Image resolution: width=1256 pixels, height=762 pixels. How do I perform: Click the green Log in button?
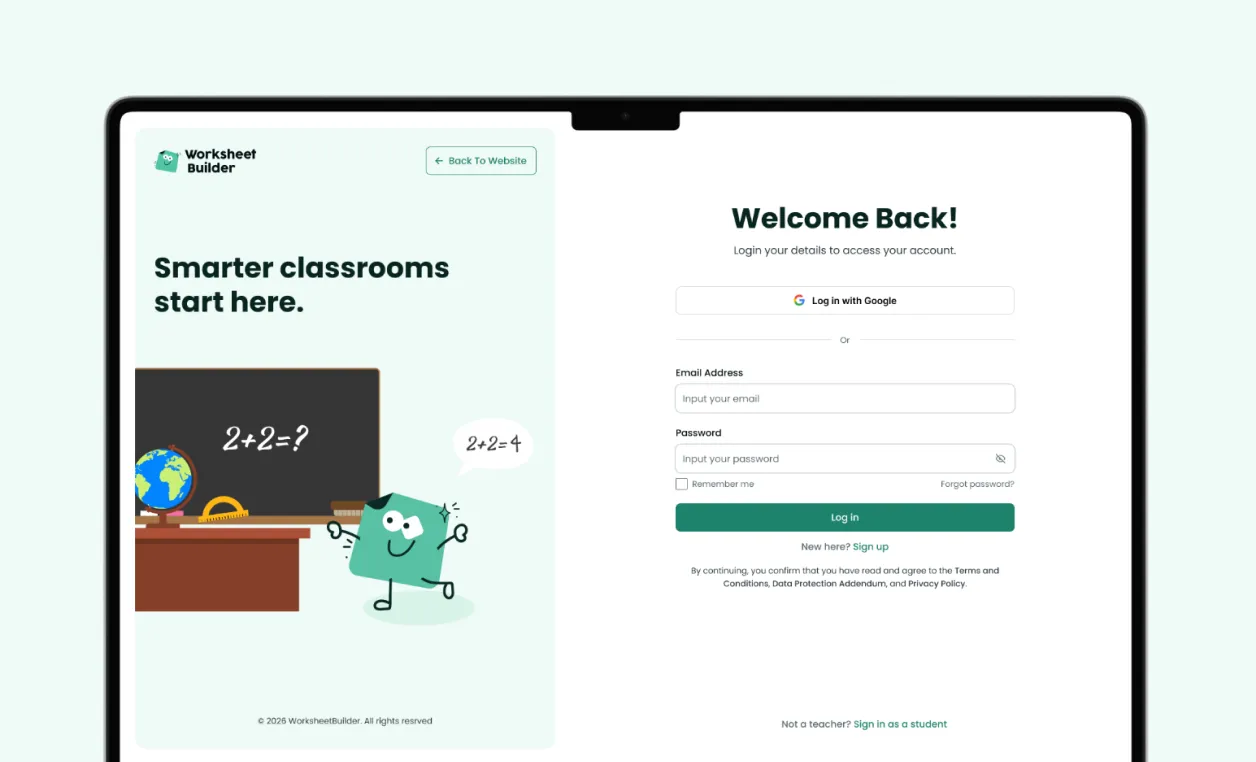click(845, 517)
